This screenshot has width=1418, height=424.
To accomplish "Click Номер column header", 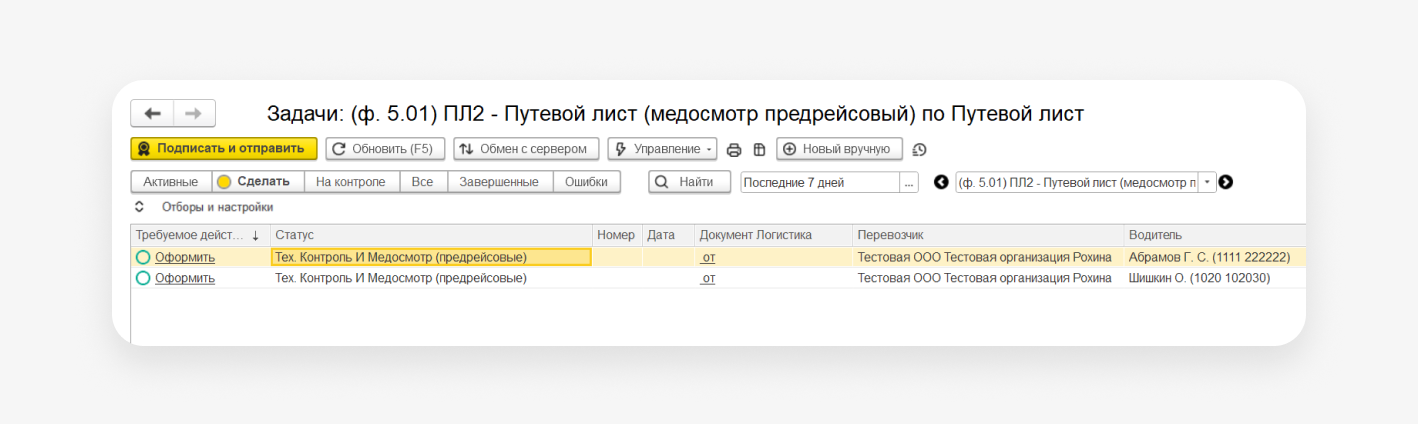I will tap(617, 235).
